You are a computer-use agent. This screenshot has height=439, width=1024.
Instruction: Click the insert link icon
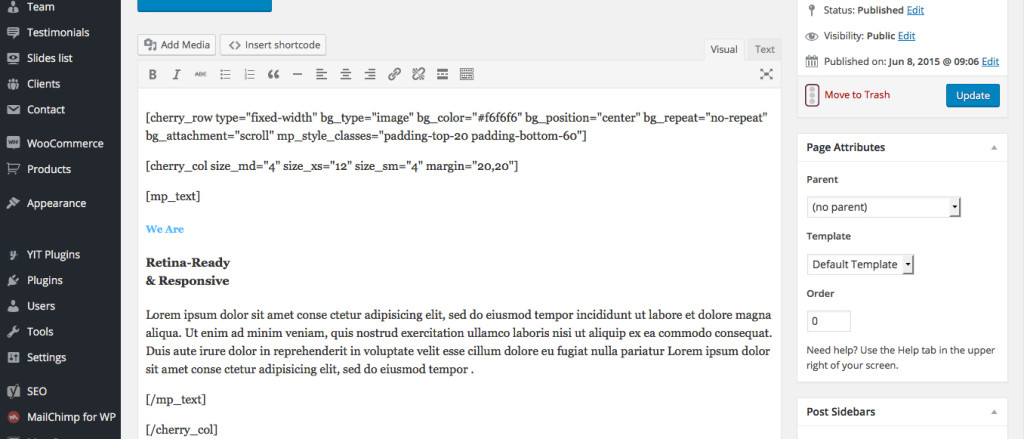pyautogui.click(x=394, y=74)
